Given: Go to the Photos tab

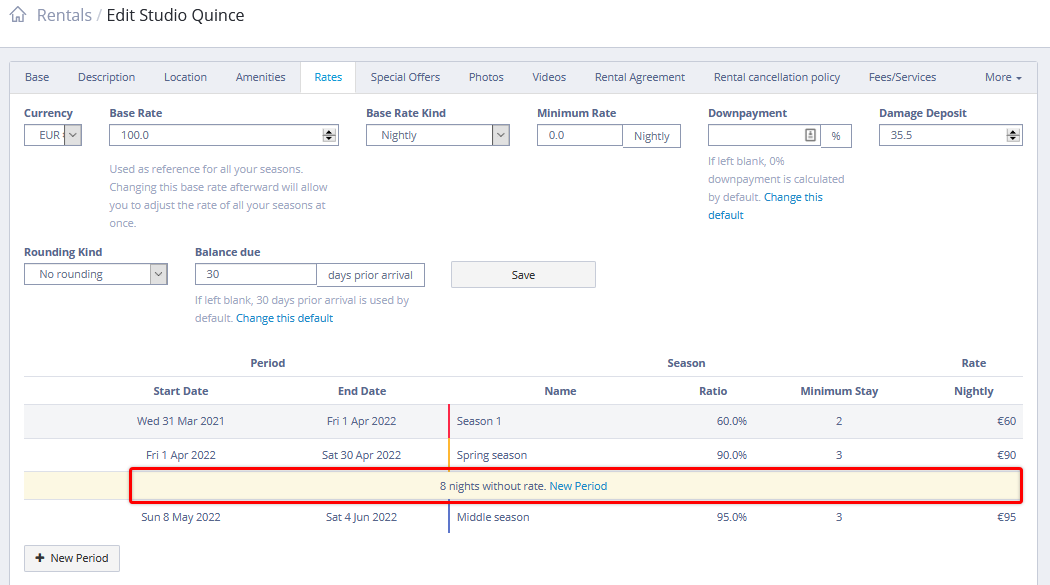Looking at the screenshot, I should (486, 77).
